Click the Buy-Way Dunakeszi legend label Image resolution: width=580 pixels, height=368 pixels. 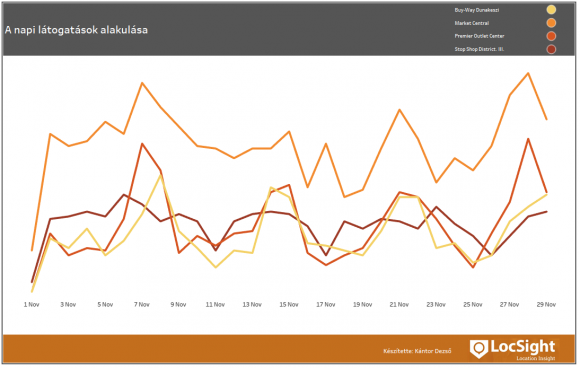(476, 10)
